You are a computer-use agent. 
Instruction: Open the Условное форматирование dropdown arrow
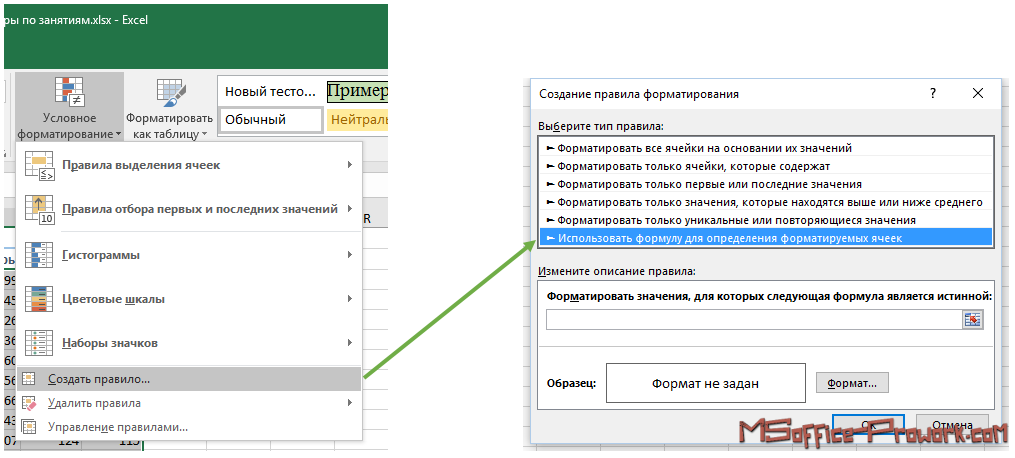click(118, 134)
